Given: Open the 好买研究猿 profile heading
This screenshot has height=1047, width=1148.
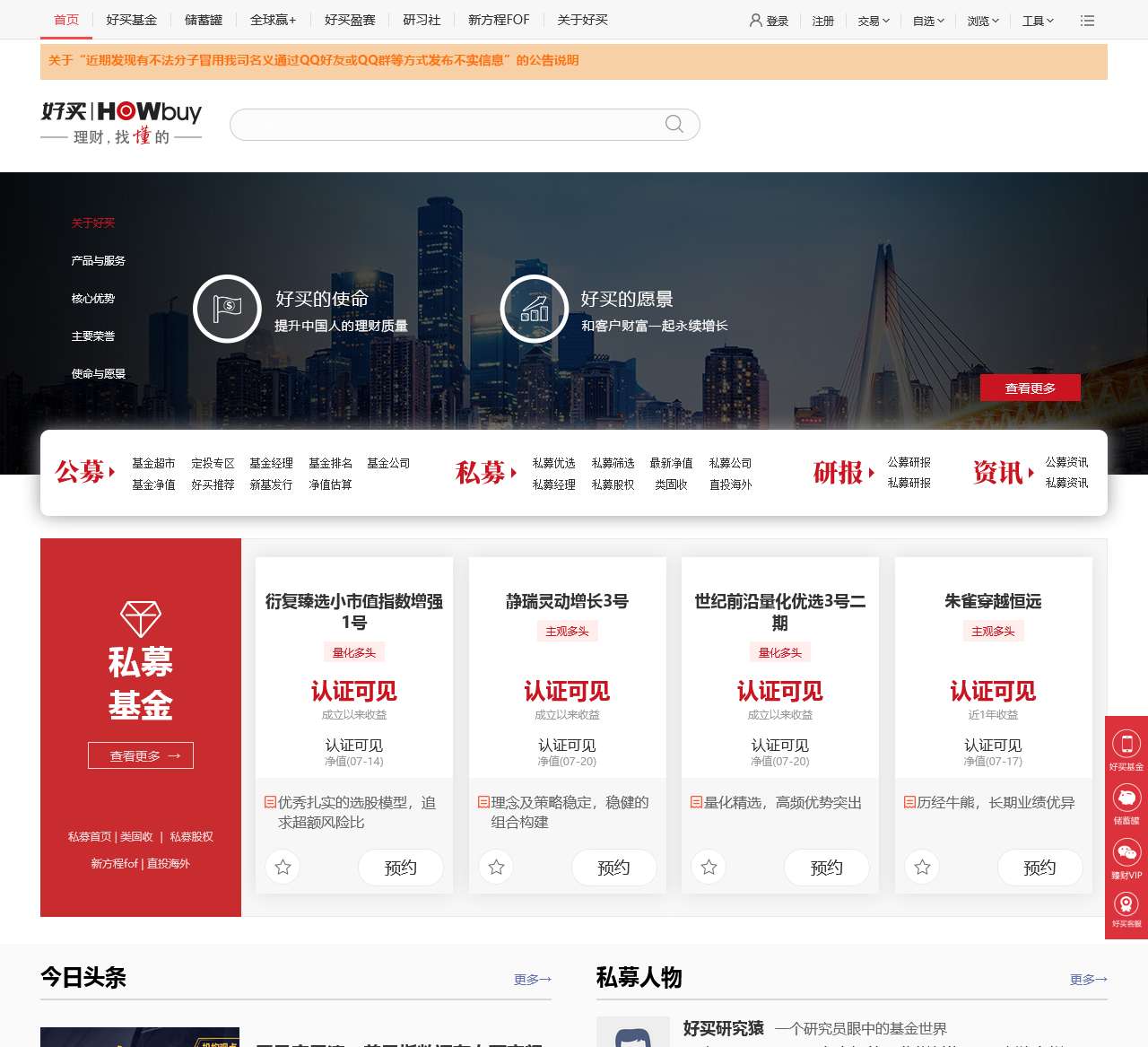Looking at the screenshot, I should 723,1028.
